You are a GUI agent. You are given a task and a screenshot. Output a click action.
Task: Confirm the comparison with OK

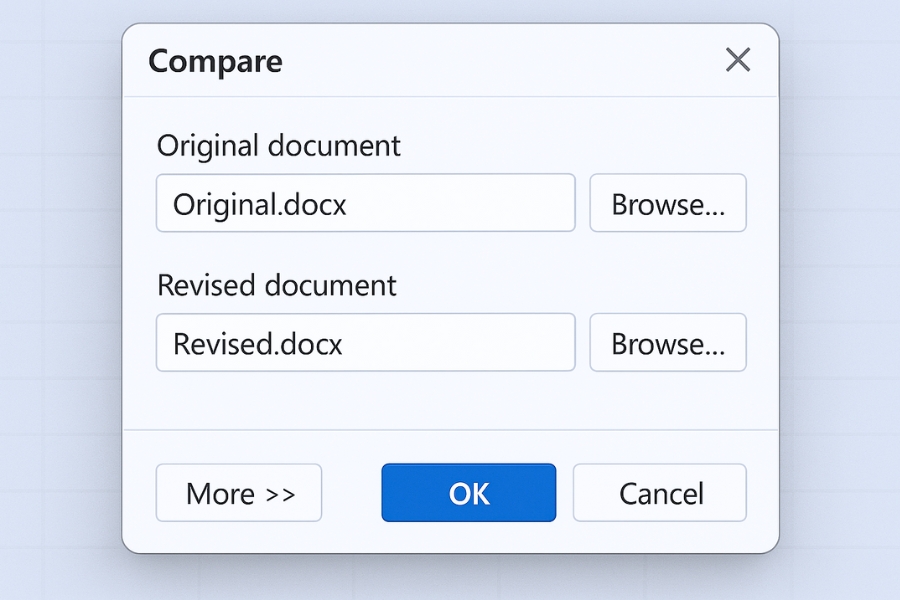coord(468,493)
